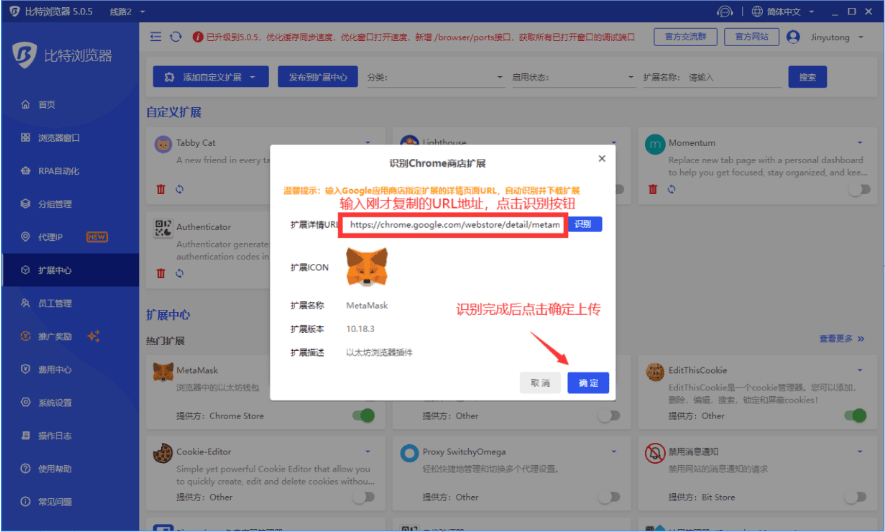Click the headset support icon in title bar
The width and height of the screenshot is (885, 532).
(725, 11)
